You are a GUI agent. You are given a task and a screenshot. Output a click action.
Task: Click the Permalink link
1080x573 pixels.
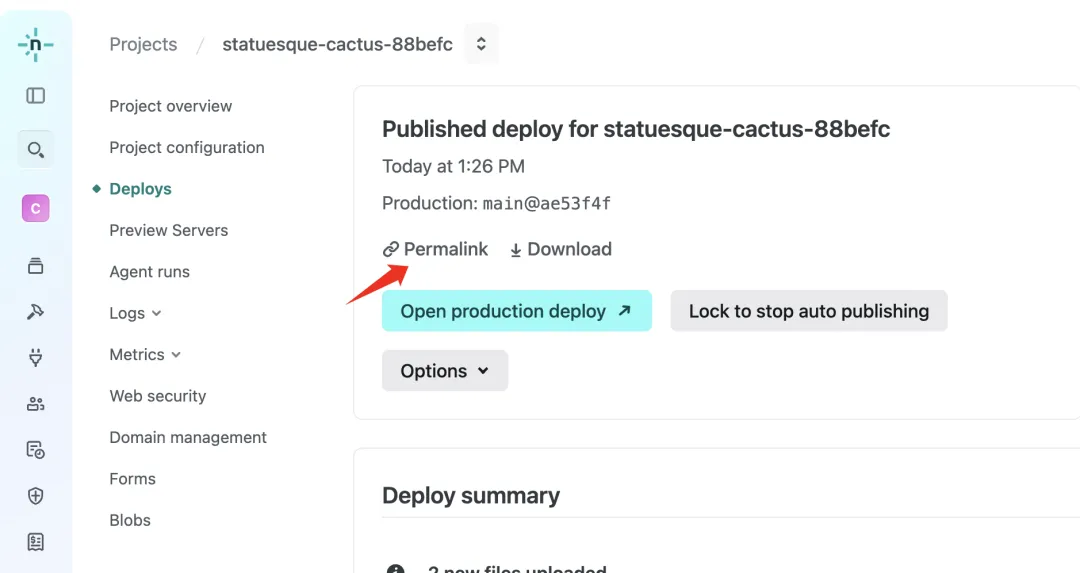point(436,249)
